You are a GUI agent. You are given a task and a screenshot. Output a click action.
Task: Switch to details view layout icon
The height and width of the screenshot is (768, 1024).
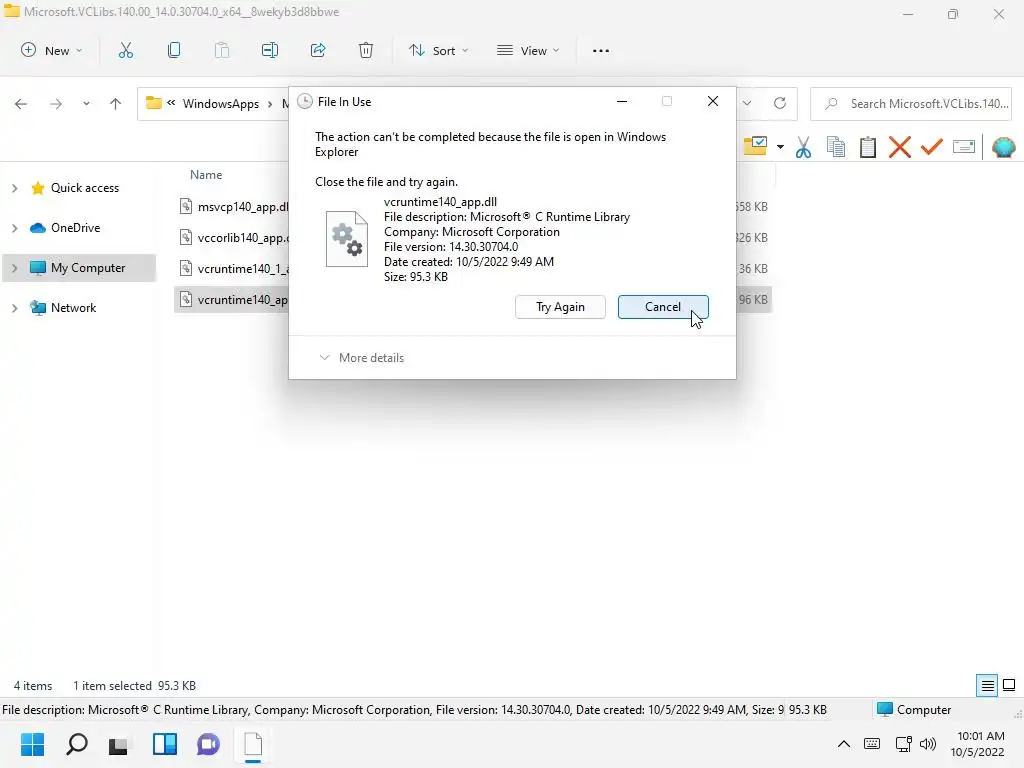coord(987,685)
